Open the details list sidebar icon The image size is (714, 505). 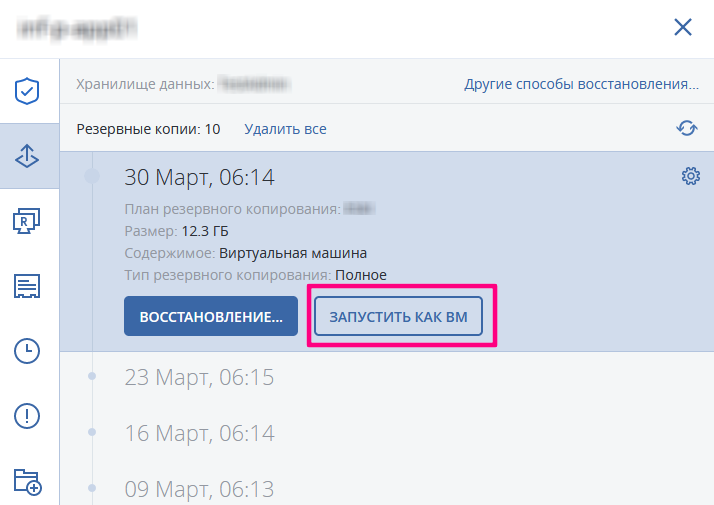coord(27,286)
